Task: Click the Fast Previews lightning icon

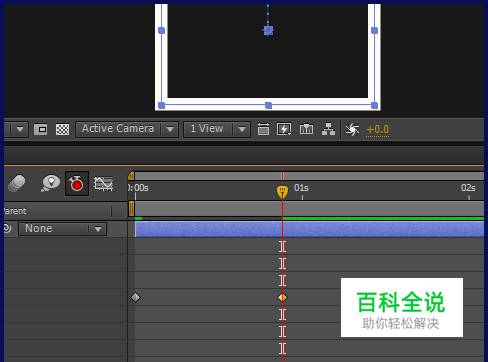Action: 284,129
